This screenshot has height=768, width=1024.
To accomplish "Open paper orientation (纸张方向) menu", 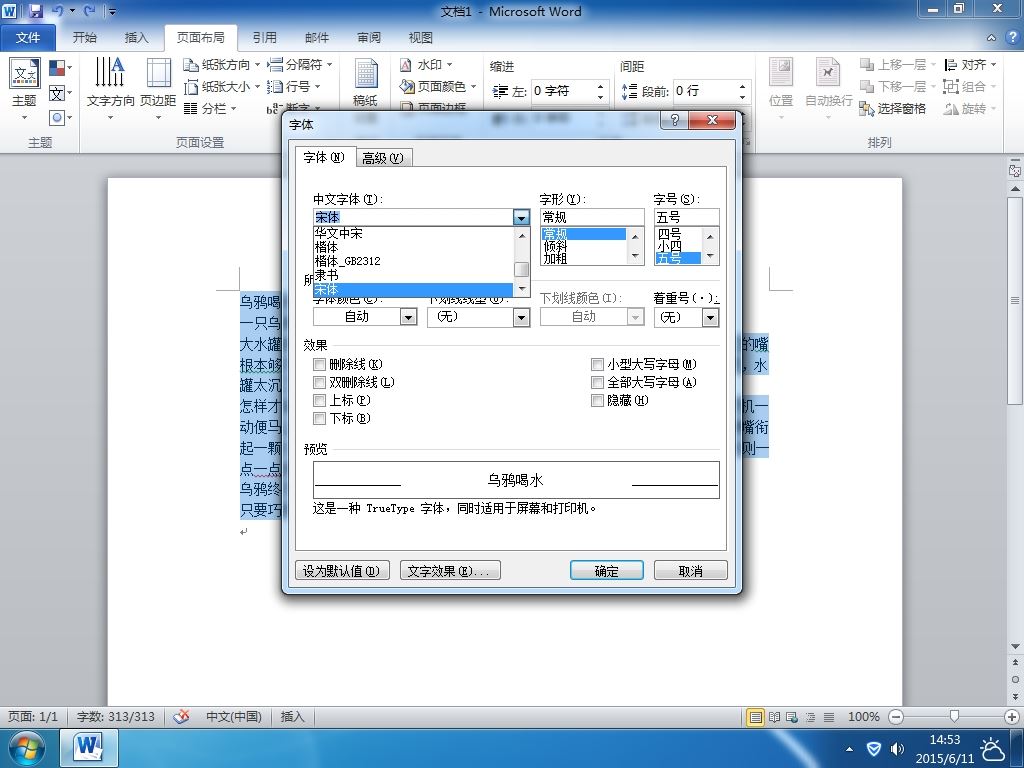I will click(x=221, y=65).
